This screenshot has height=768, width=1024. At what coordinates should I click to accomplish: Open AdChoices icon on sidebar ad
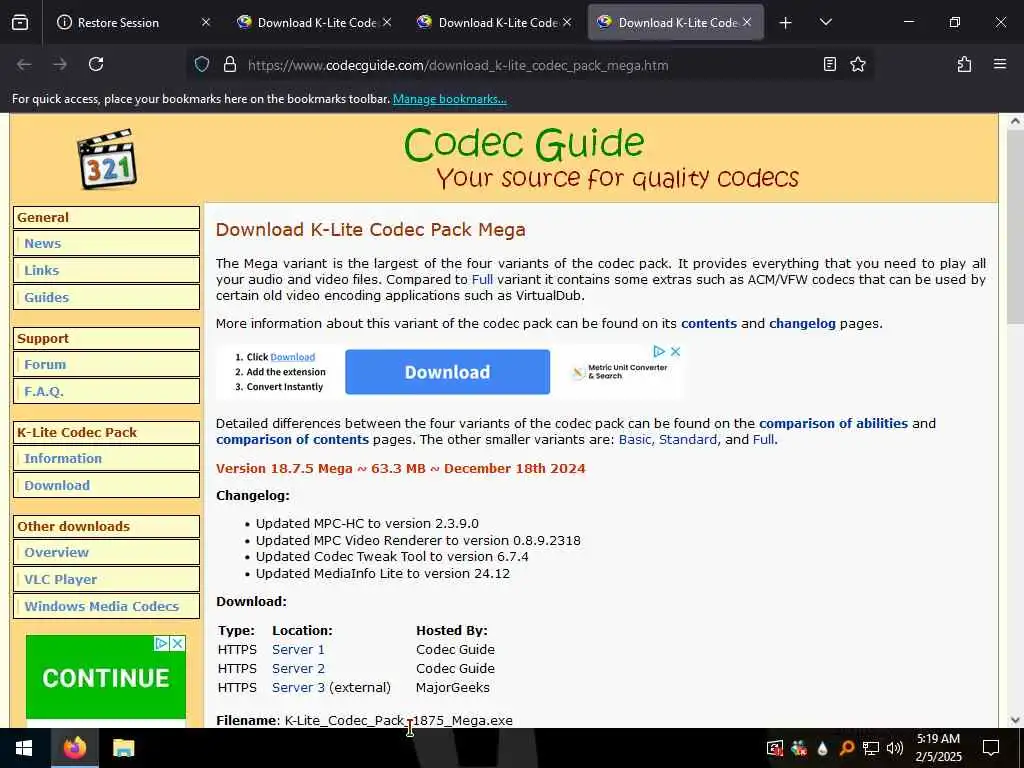click(161, 643)
